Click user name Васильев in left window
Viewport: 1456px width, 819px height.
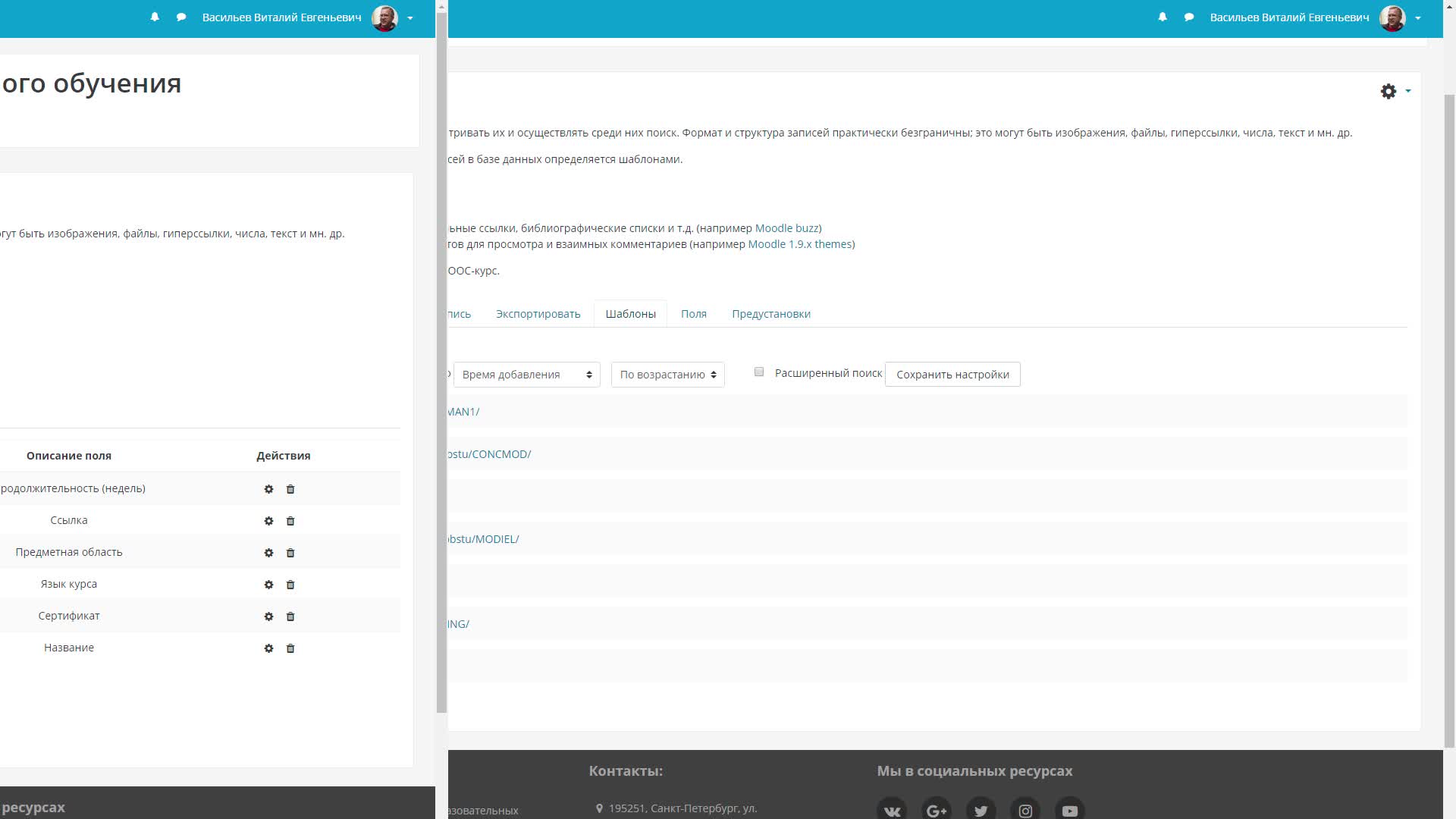tap(281, 17)
